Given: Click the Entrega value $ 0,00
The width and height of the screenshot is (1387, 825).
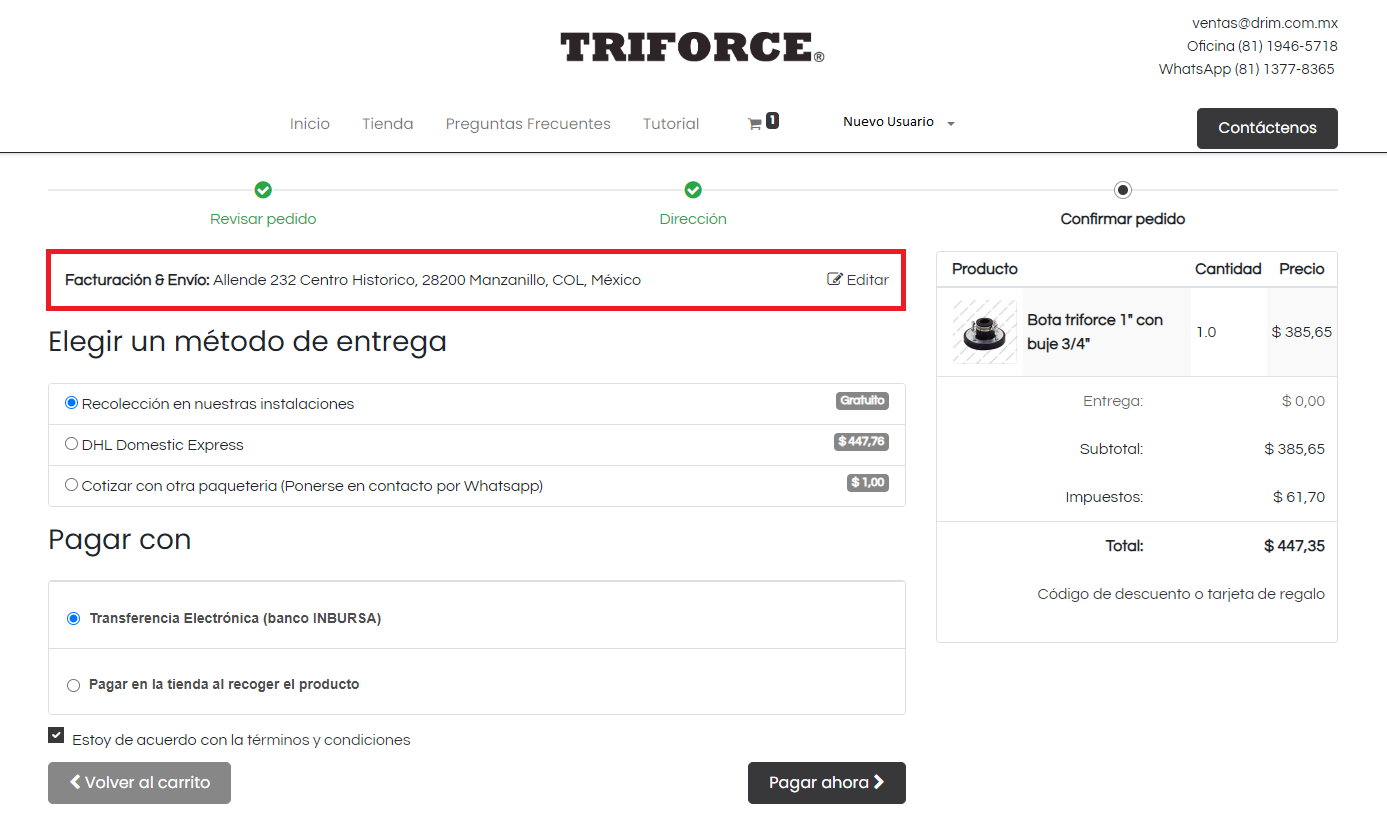Looking at the screenshot, I should click(x=1303, y=401).
